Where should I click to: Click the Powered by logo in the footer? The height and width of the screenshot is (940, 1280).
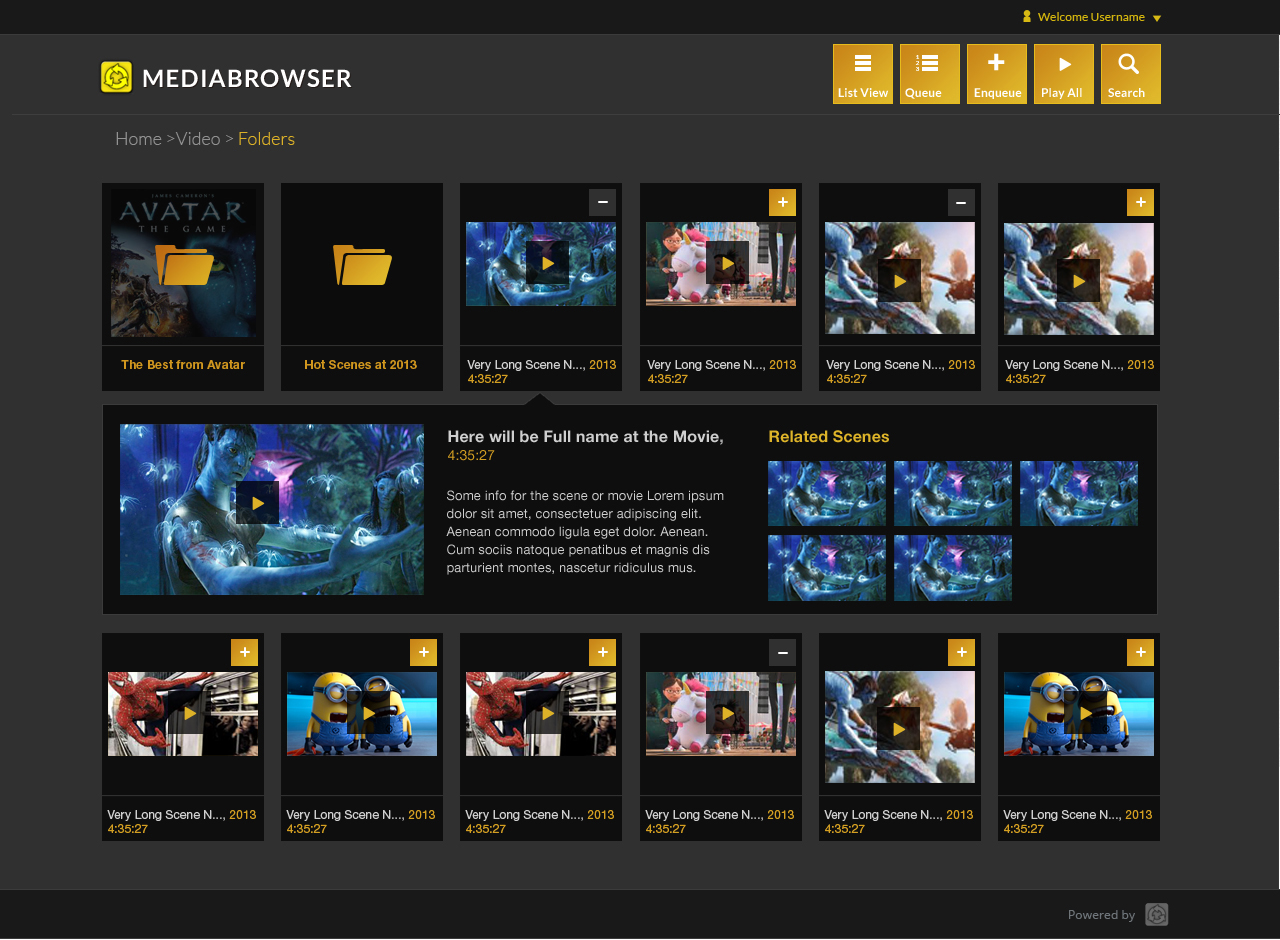click(1156, 914)
